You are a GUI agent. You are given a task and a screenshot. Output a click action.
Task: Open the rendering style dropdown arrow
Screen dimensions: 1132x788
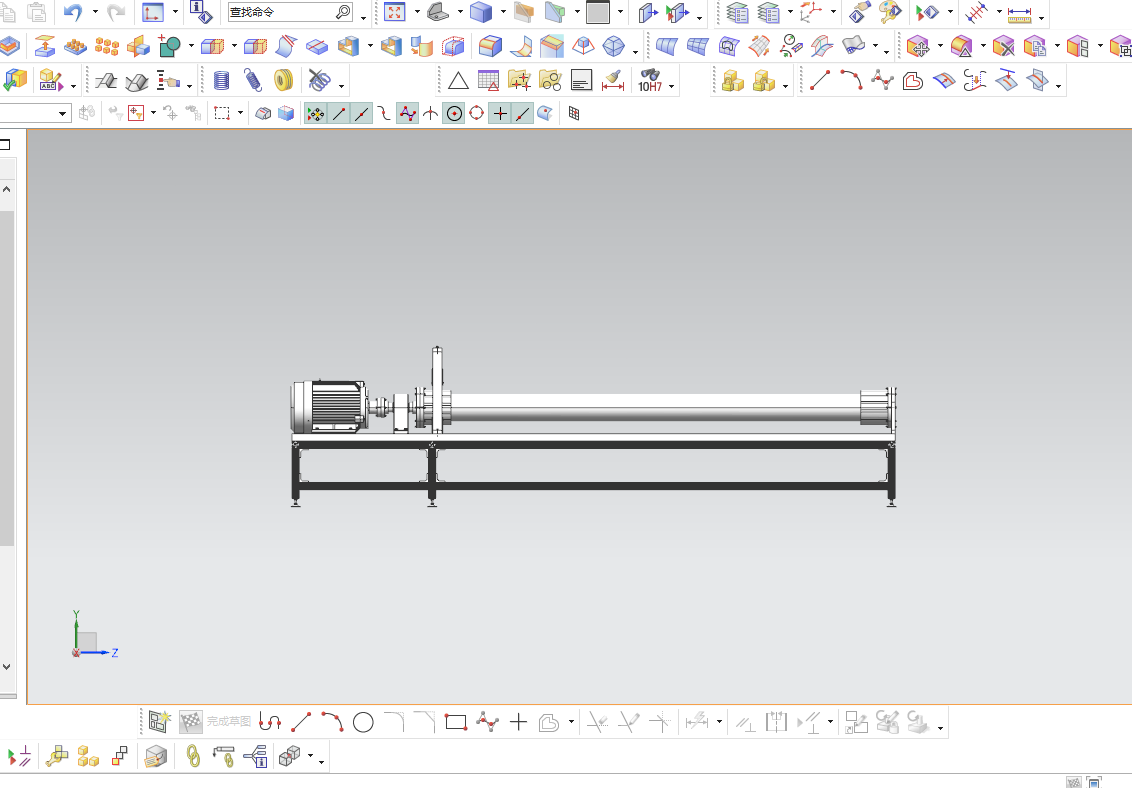pos(503,12)
